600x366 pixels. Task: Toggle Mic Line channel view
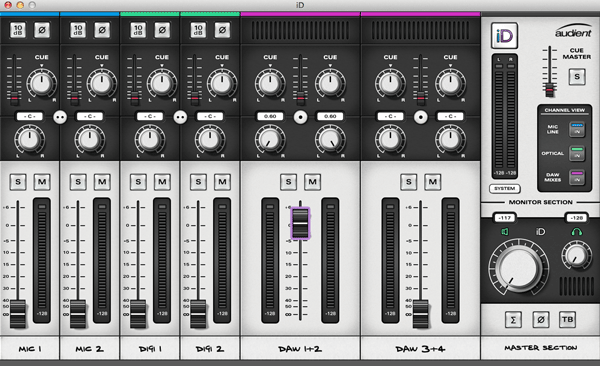tap(577, 129)
